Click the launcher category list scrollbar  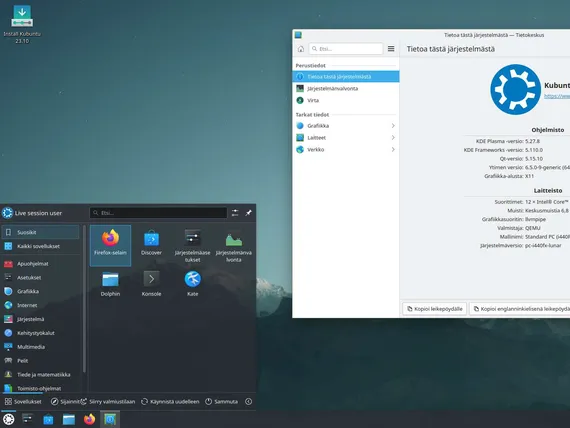point(84,299)
